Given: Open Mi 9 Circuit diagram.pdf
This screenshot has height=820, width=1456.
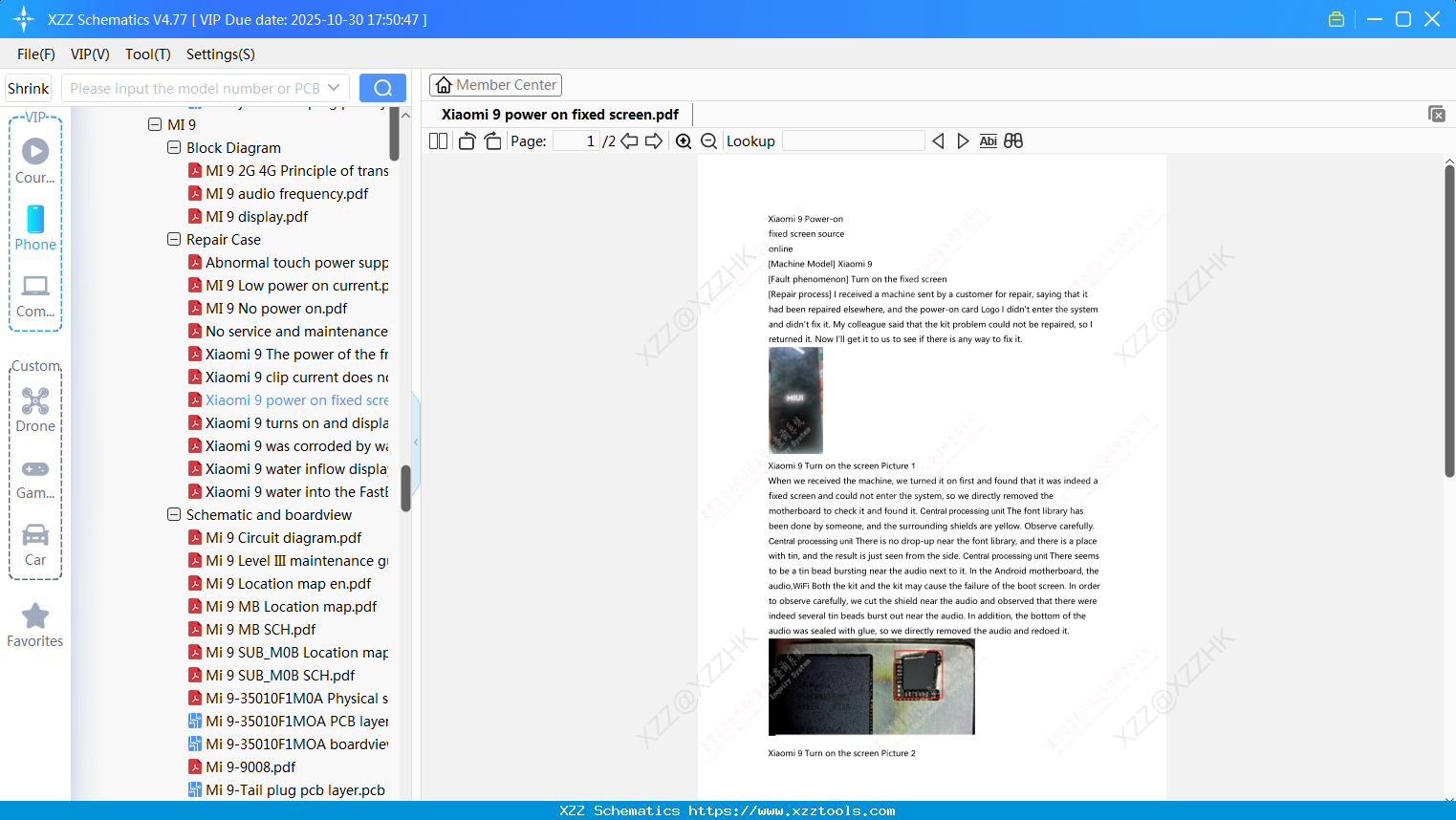Looking at the screenshot, I should [x=284, y=538].
